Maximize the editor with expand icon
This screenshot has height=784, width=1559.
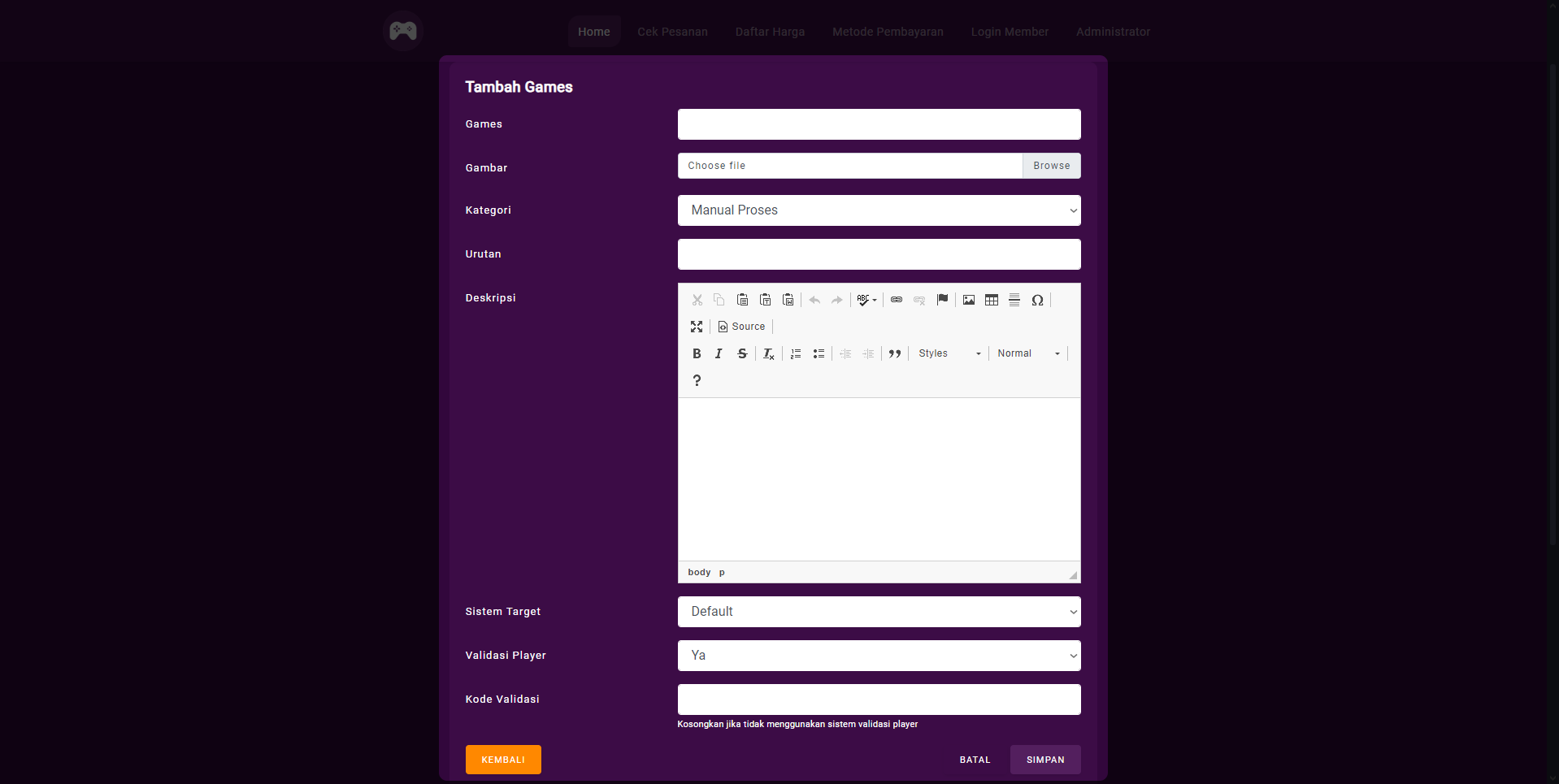tap(697, 327)
